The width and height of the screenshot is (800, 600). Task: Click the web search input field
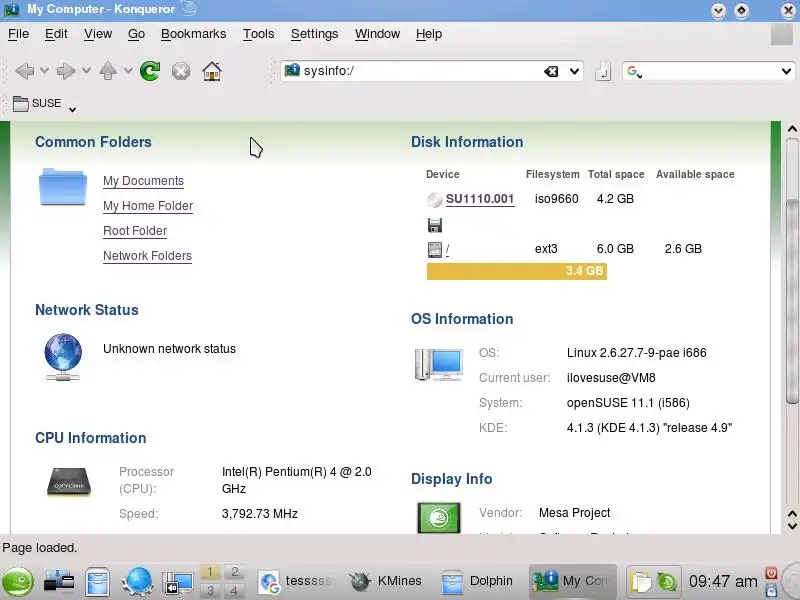711,71
